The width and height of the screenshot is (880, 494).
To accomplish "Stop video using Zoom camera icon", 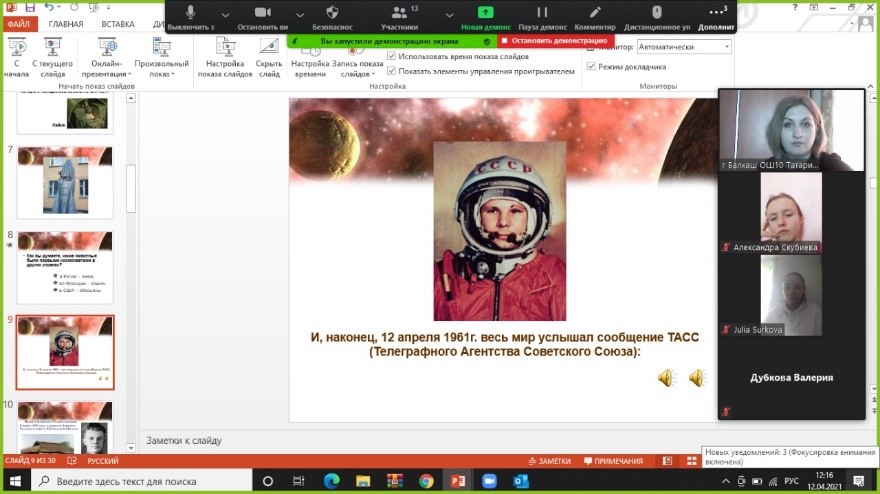I will 263,12.
